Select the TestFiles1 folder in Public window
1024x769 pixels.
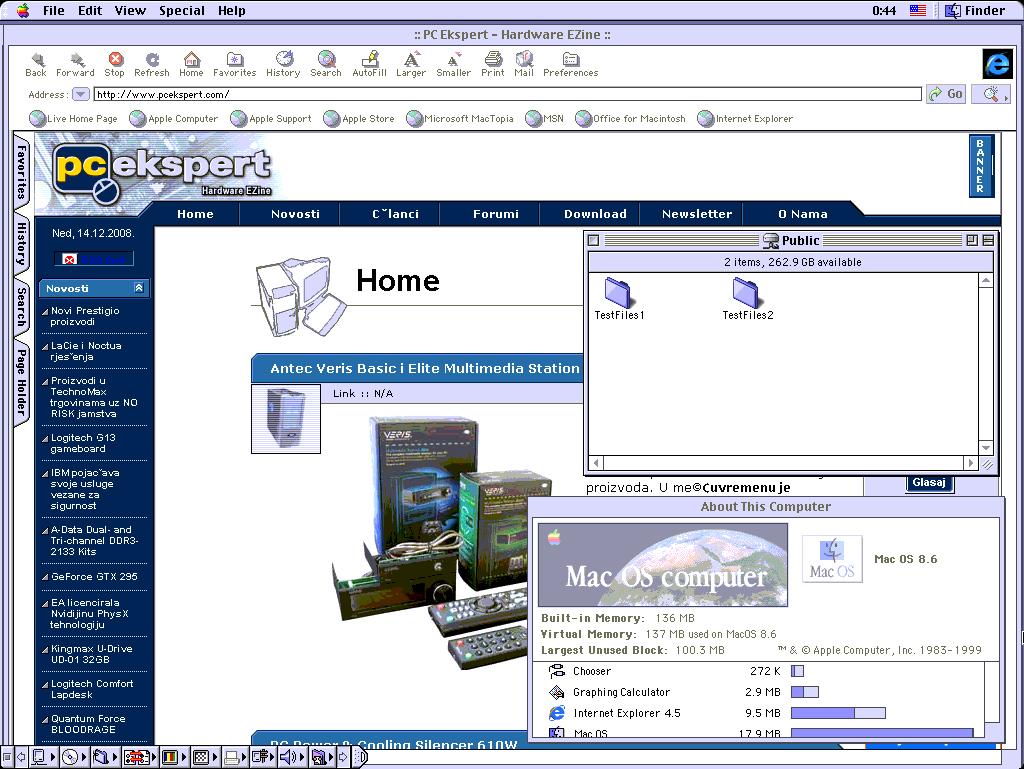[x=618, y=299]
